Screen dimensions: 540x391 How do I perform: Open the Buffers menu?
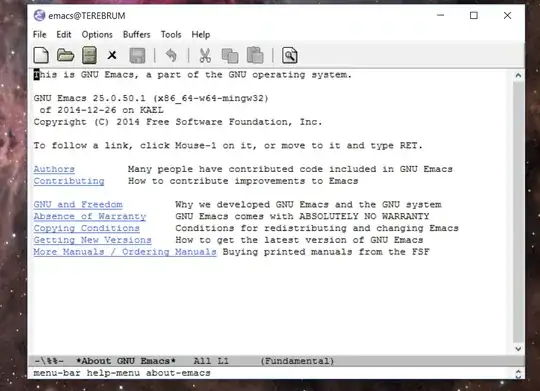pos(137,34)
